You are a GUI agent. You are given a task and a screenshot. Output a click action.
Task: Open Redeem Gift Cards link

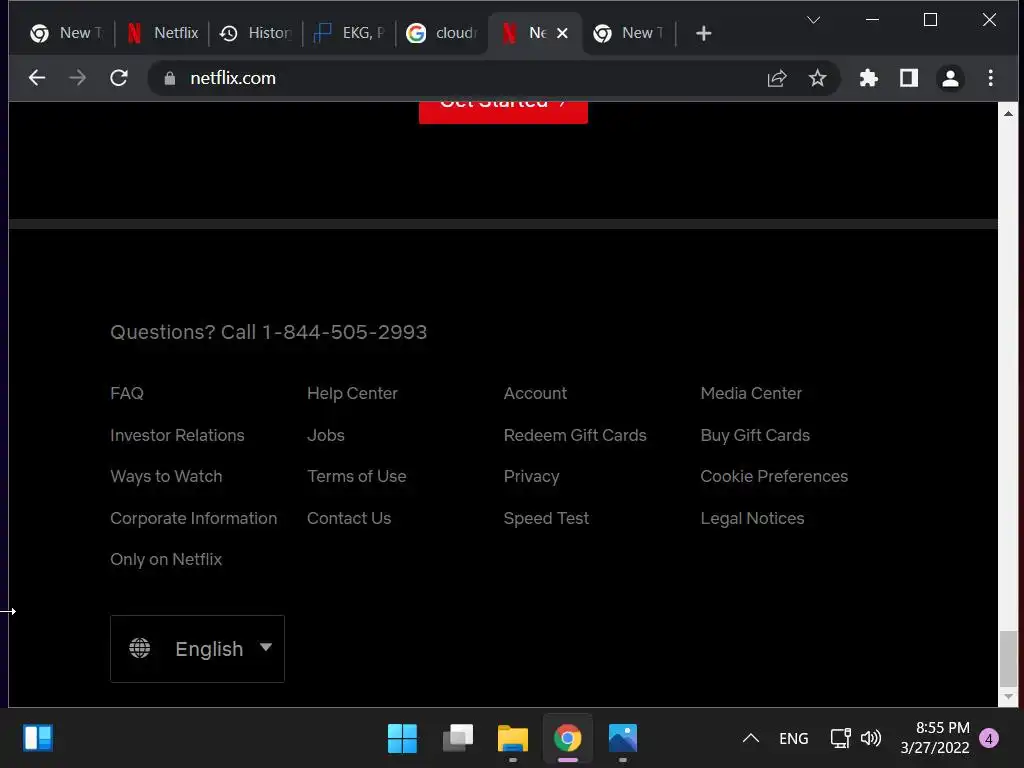coord(575,435)
